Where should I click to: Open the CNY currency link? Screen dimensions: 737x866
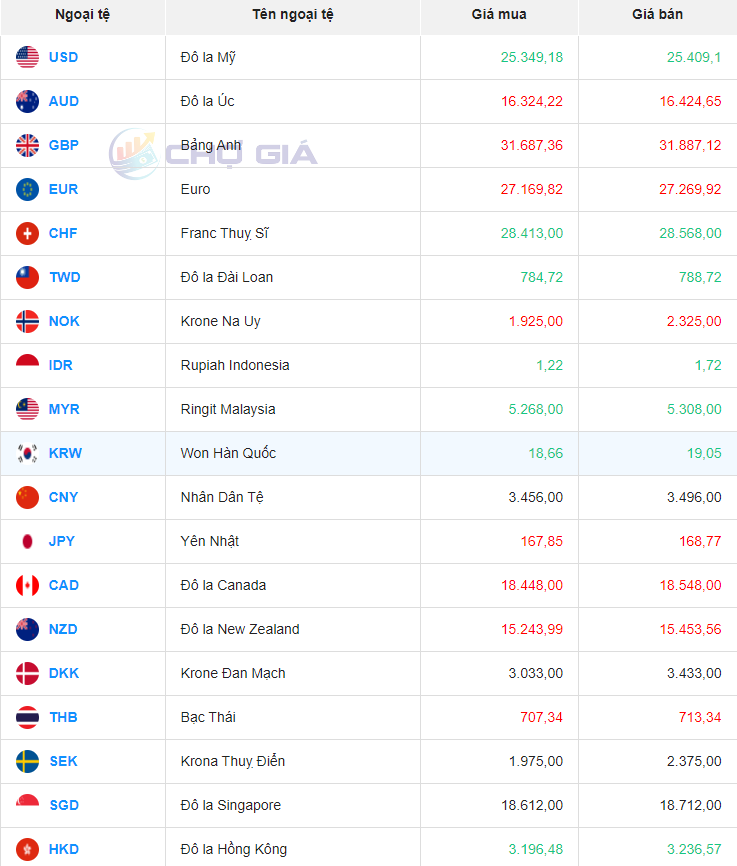(x=63, y=497)
